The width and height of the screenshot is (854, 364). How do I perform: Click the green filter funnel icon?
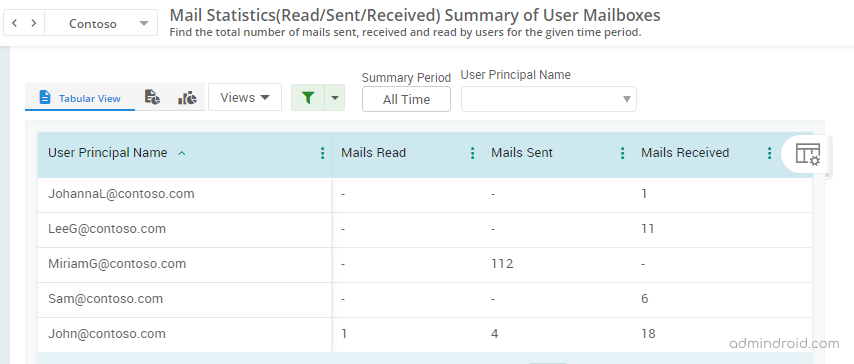[x=308, y=98]
